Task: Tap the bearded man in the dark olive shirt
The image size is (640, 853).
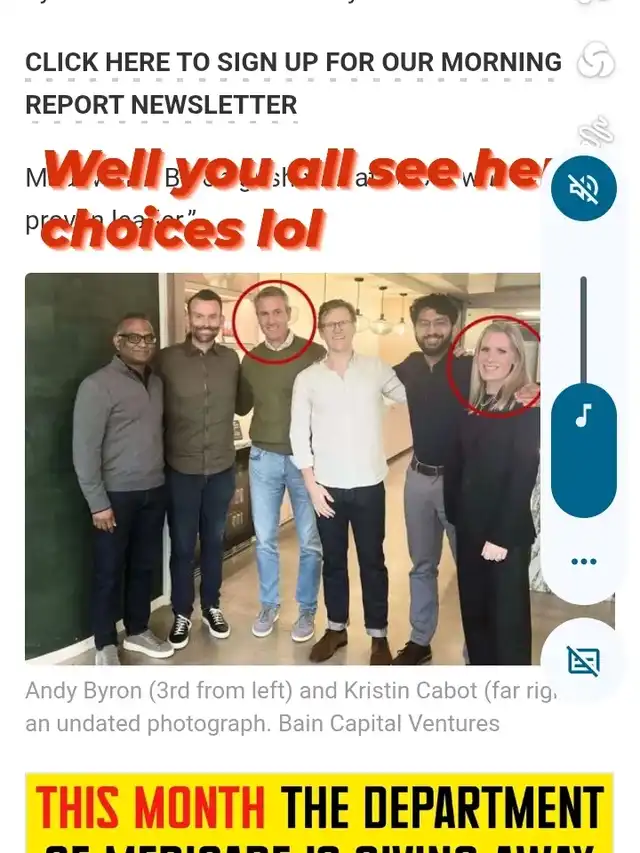Action: coord(200,468)
